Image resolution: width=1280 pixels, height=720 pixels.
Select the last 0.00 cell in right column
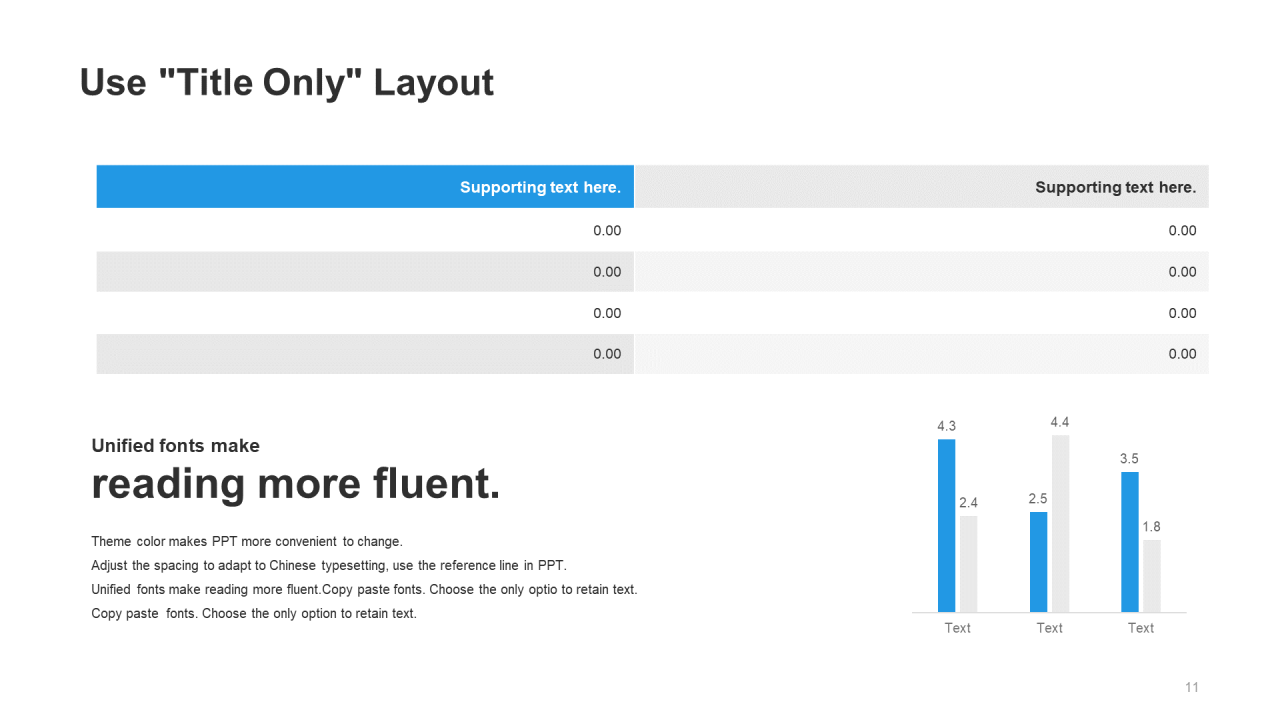pyautogui.click(x=922, y=354)
